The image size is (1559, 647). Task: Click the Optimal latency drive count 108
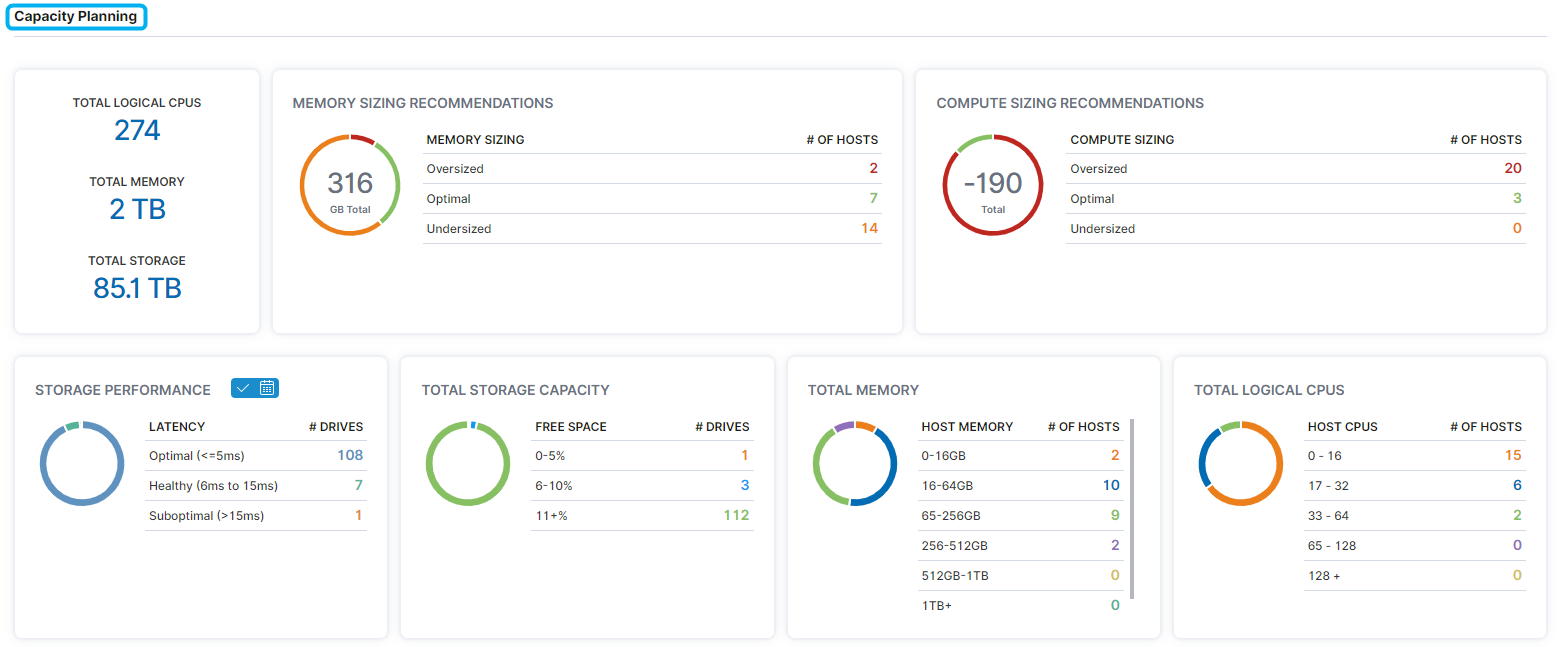(x=349, y=456)
